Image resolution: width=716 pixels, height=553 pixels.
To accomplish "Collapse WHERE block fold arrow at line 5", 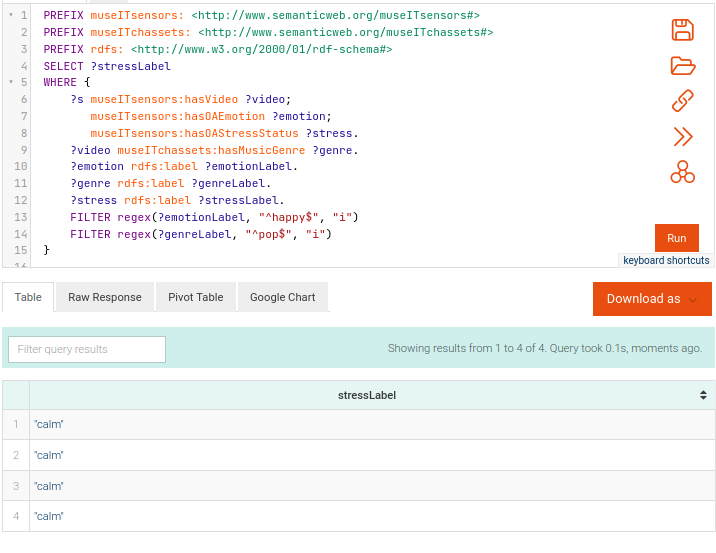I will [10, 82].
